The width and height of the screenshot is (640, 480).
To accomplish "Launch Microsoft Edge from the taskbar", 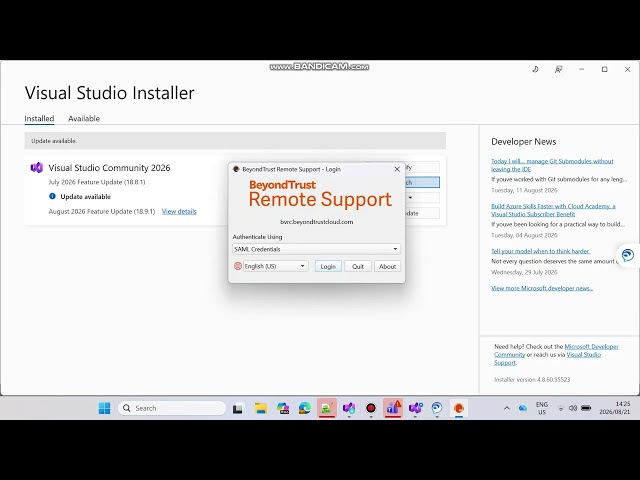I will [x=304, y=408].
